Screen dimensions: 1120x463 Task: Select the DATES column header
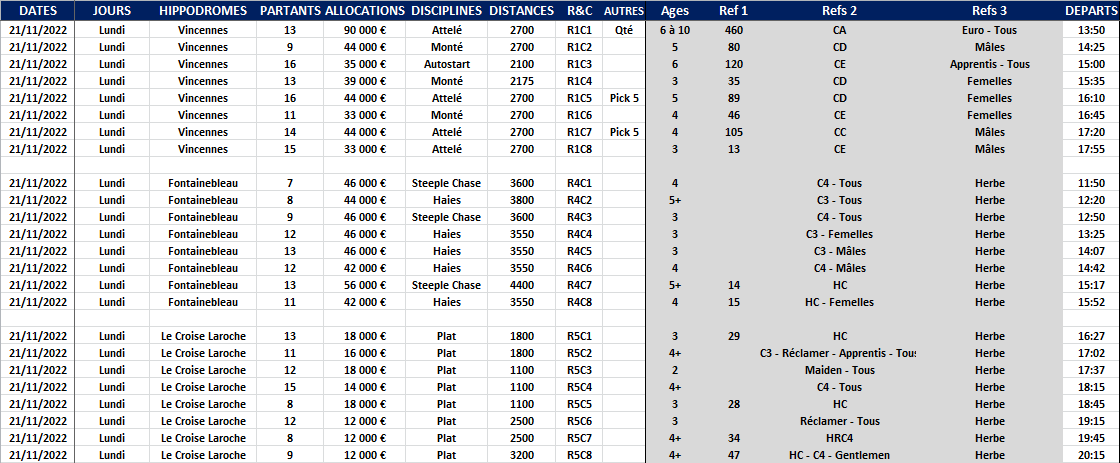37,11
